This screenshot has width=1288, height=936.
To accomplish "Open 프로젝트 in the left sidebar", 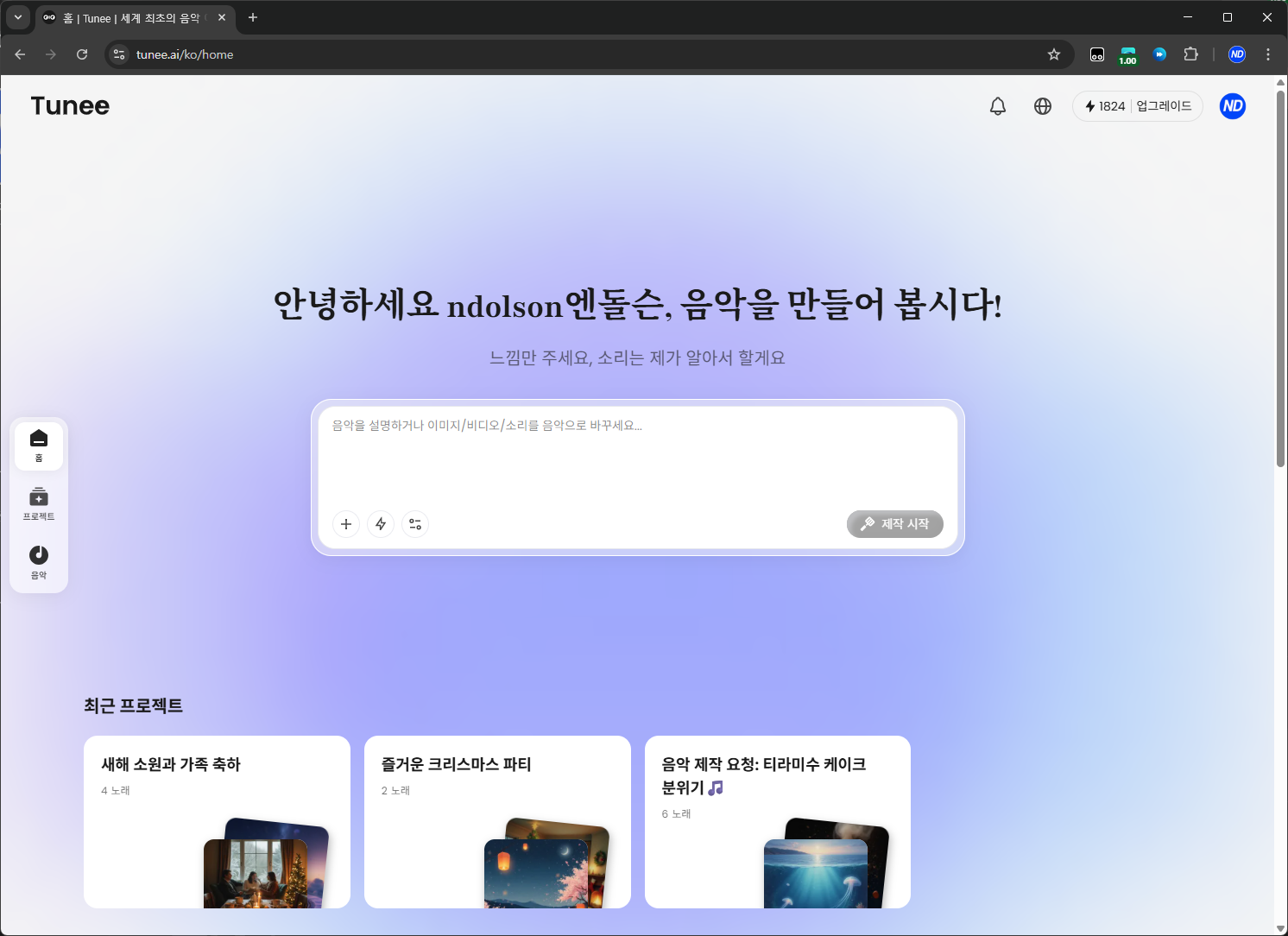I will [x=39, y=504].
